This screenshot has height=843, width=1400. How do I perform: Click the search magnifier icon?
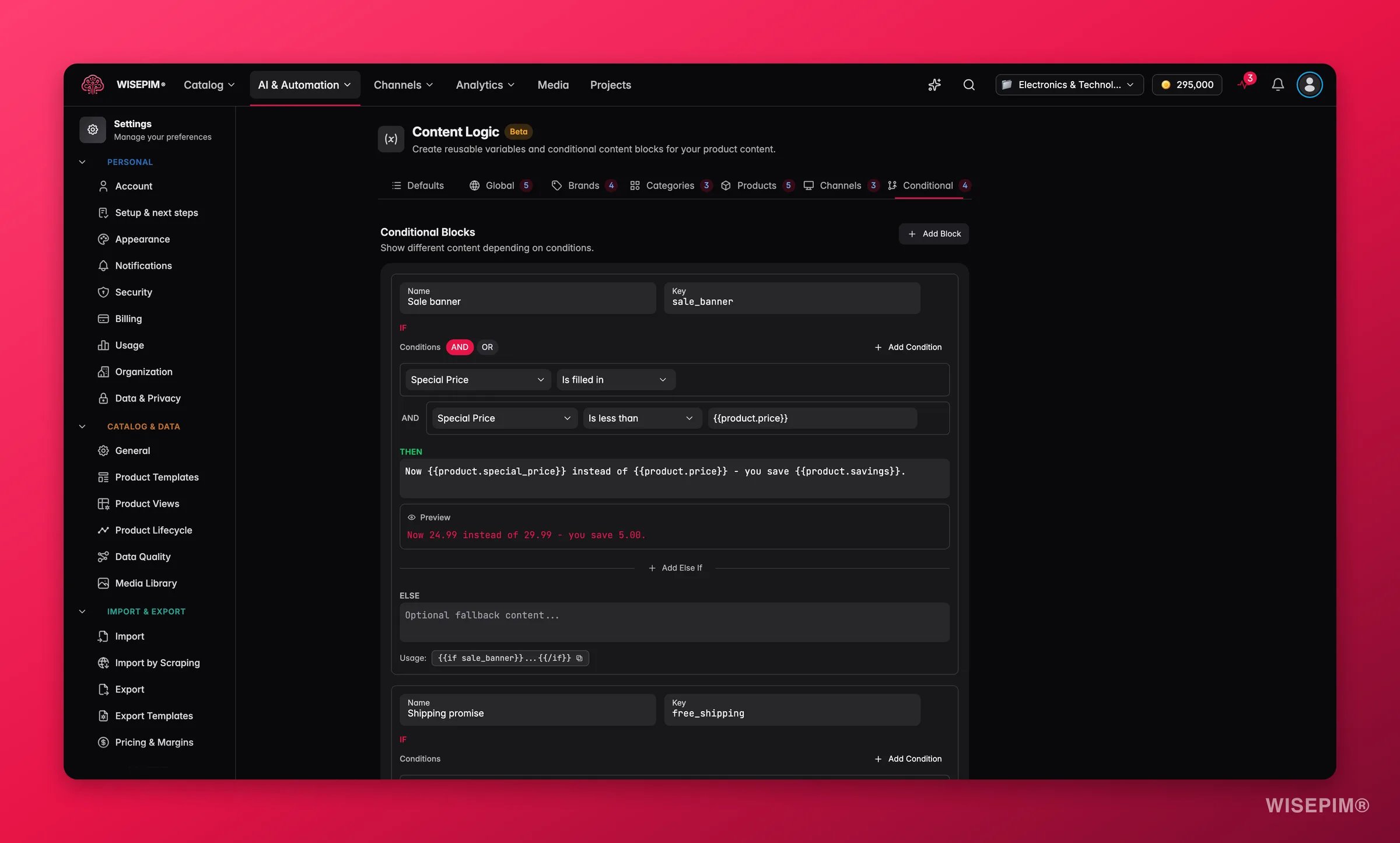coord(969,85)
